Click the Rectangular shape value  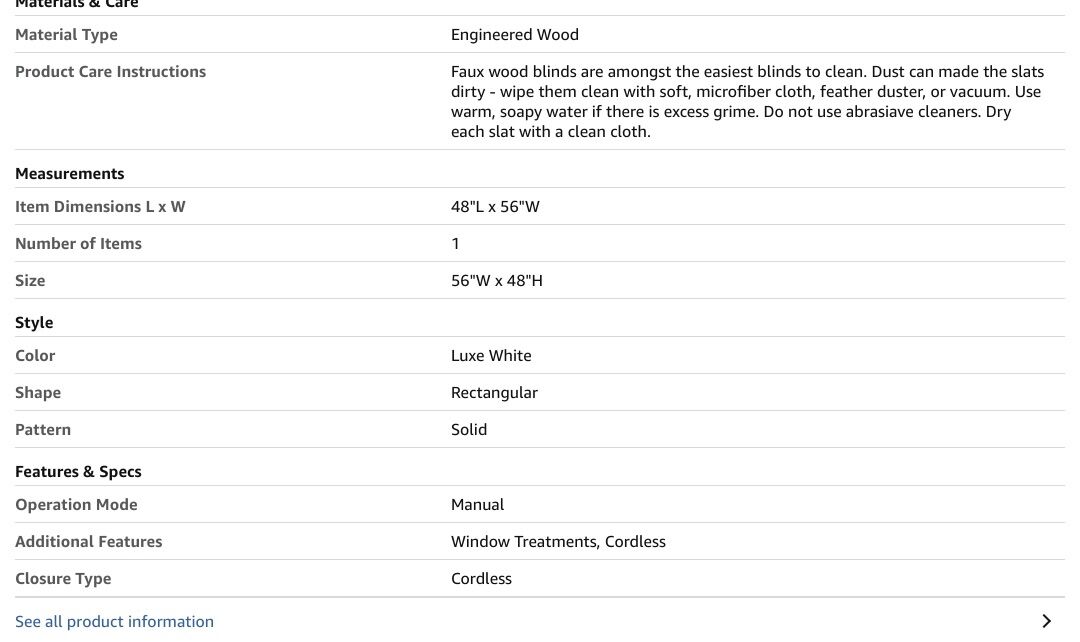494,392
